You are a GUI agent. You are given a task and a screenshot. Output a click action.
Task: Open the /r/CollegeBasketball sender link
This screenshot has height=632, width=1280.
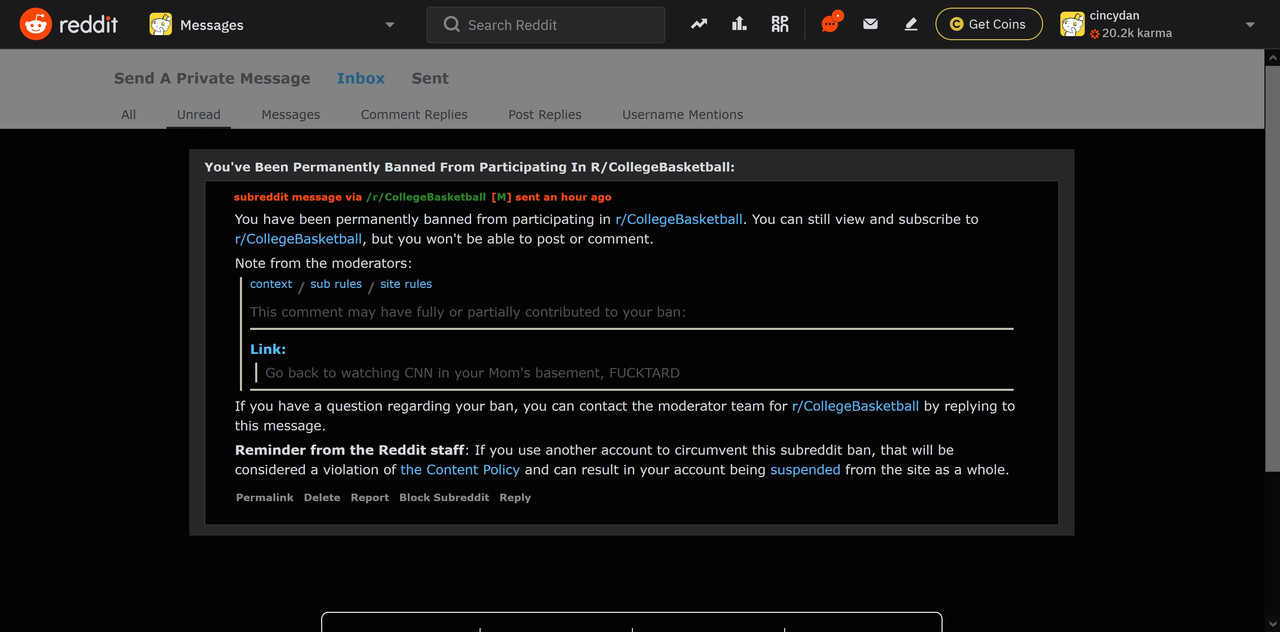(x=426, y=197)
